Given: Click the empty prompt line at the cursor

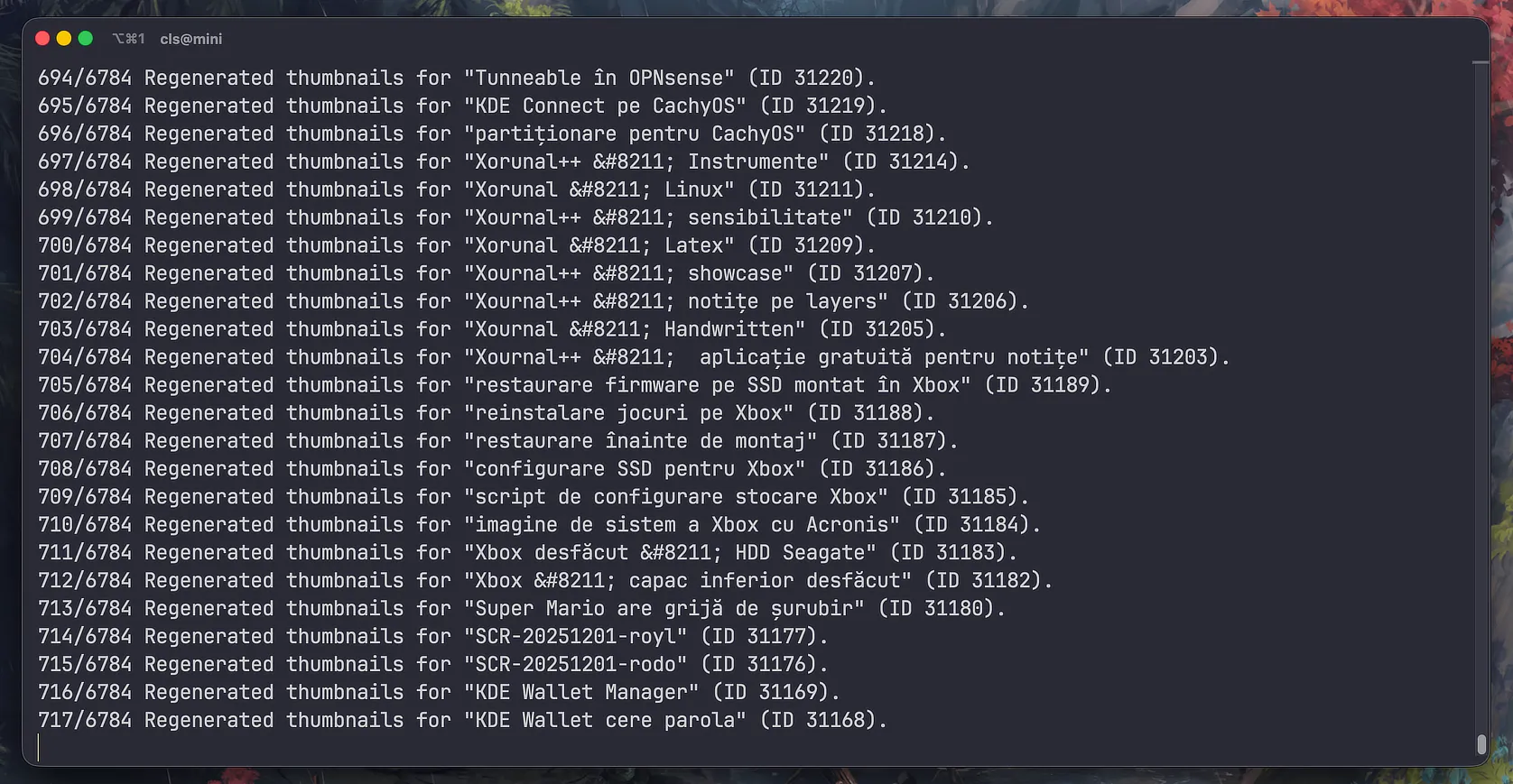Looking at the screenshot, I should pyautogui.click(x=271, y=748).
